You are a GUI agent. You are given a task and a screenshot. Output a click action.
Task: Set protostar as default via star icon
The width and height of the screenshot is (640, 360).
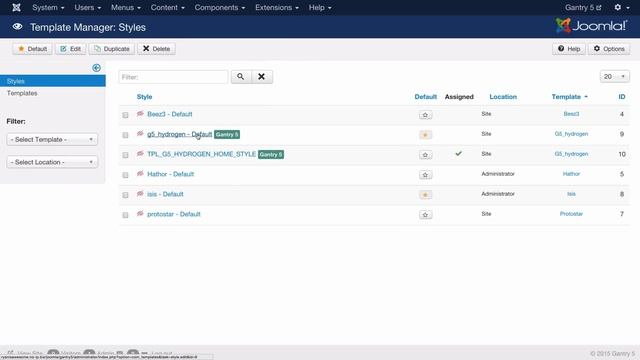click(x=425, y=215)
